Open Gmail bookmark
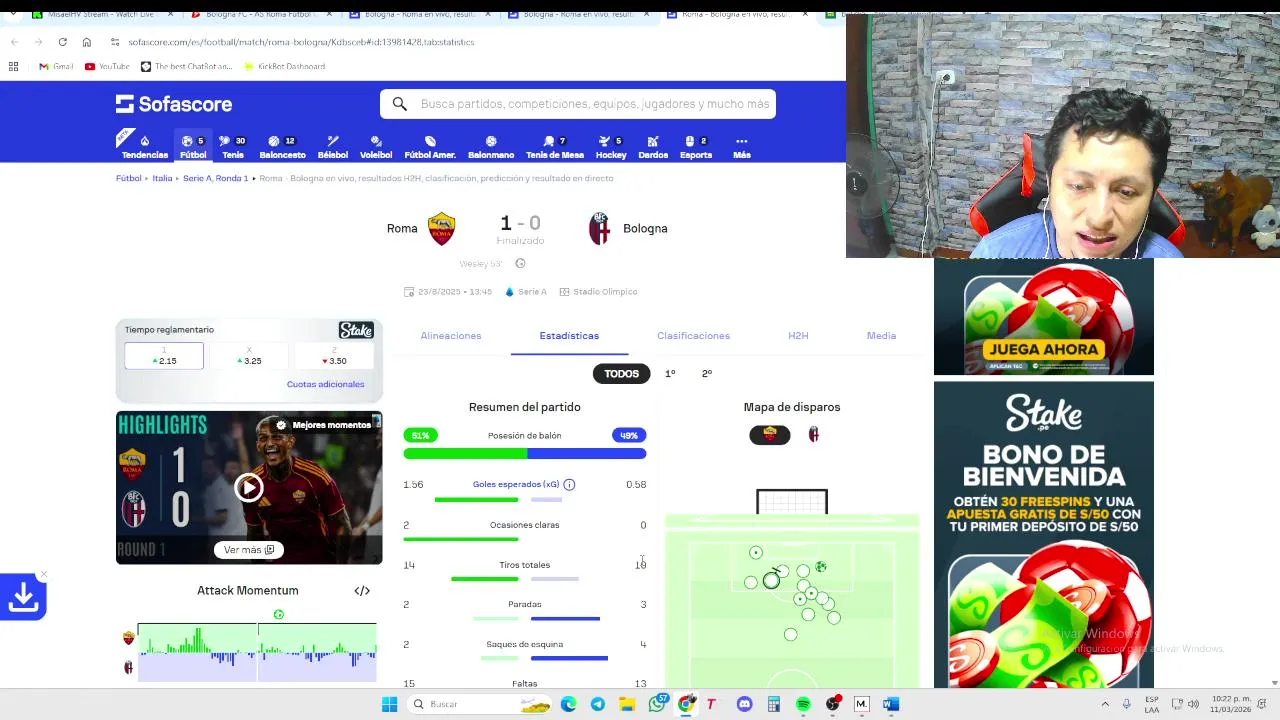Viewport: 1280px width, 720px height. tap(56, 66)
